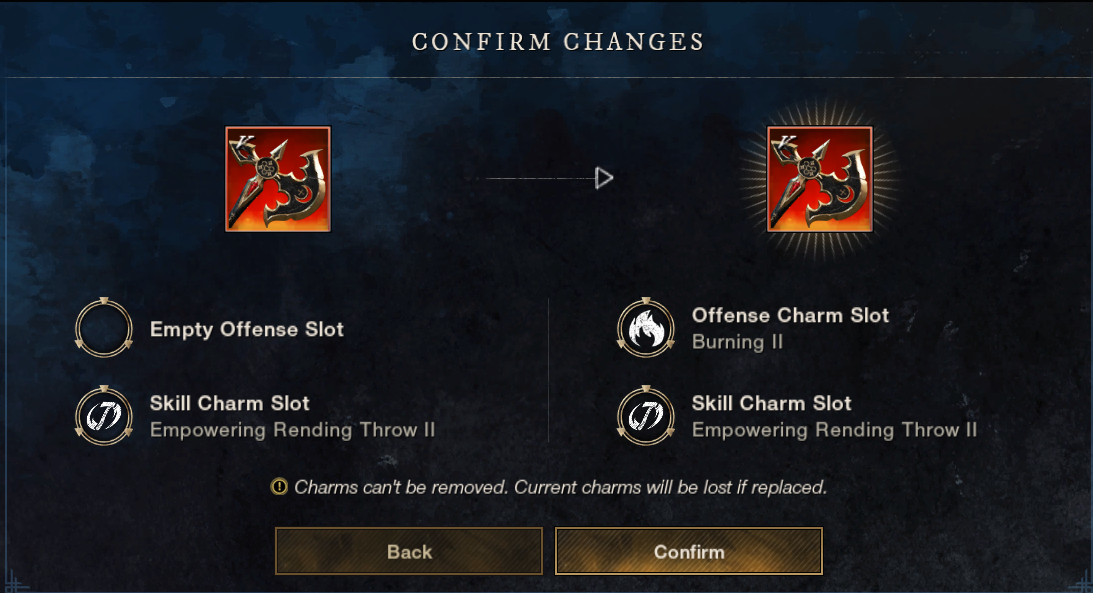This screenshot has width=1093, height=593.
Task: Select the empty offense slot circle
Action: point(104,328)
